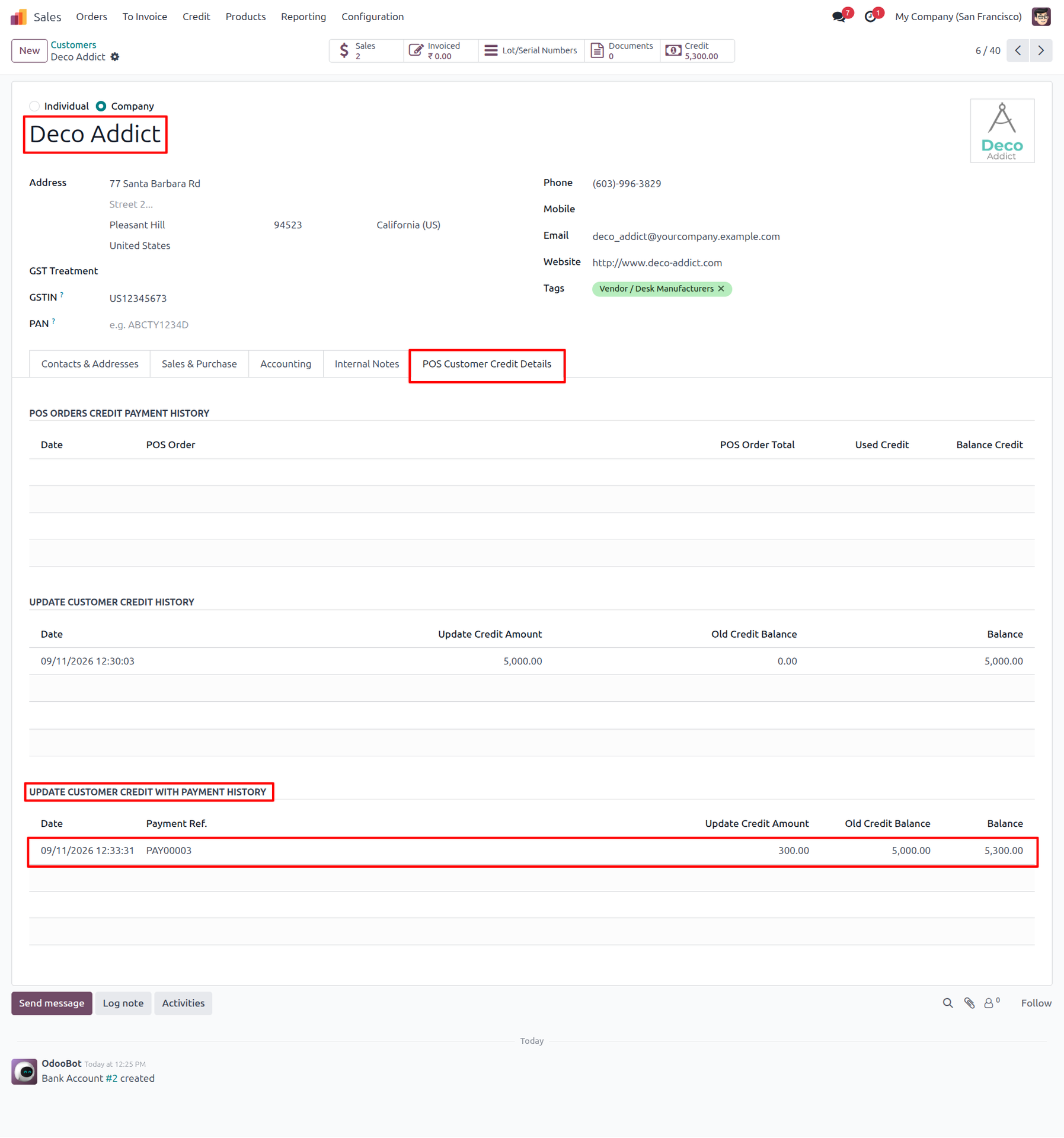
Task: Open the activities clock icon
Action: [x=870, y=17]
